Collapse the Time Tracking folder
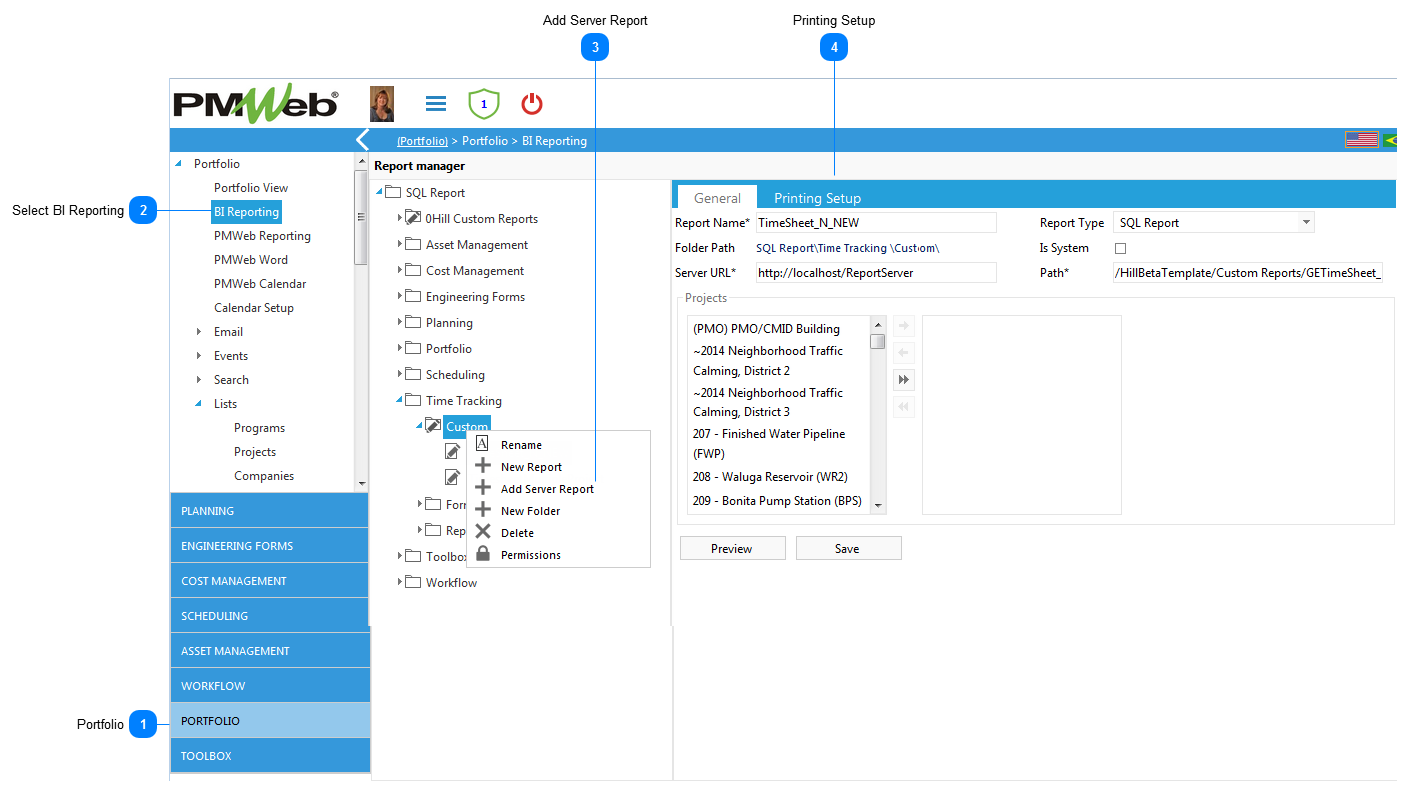This screenshot has width=1406, height=790. [400, 400]
